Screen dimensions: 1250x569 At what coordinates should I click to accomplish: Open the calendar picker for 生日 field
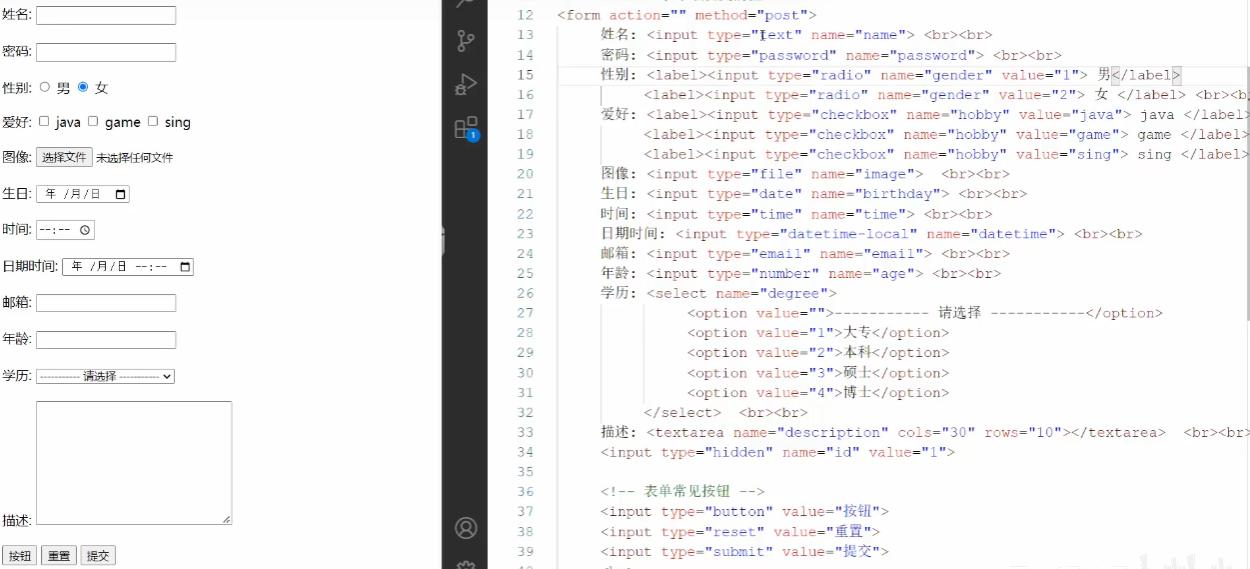pyautogui.click(x=121, y=194)
